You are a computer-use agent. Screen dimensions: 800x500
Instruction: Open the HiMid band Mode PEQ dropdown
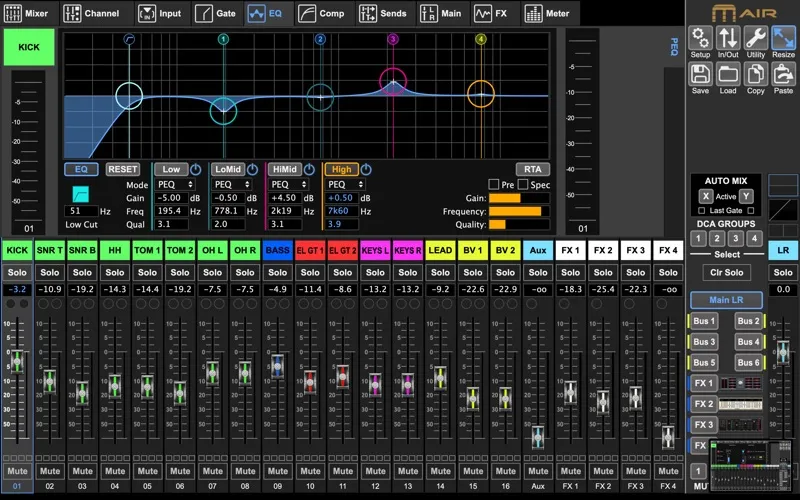tap(288, 184)
